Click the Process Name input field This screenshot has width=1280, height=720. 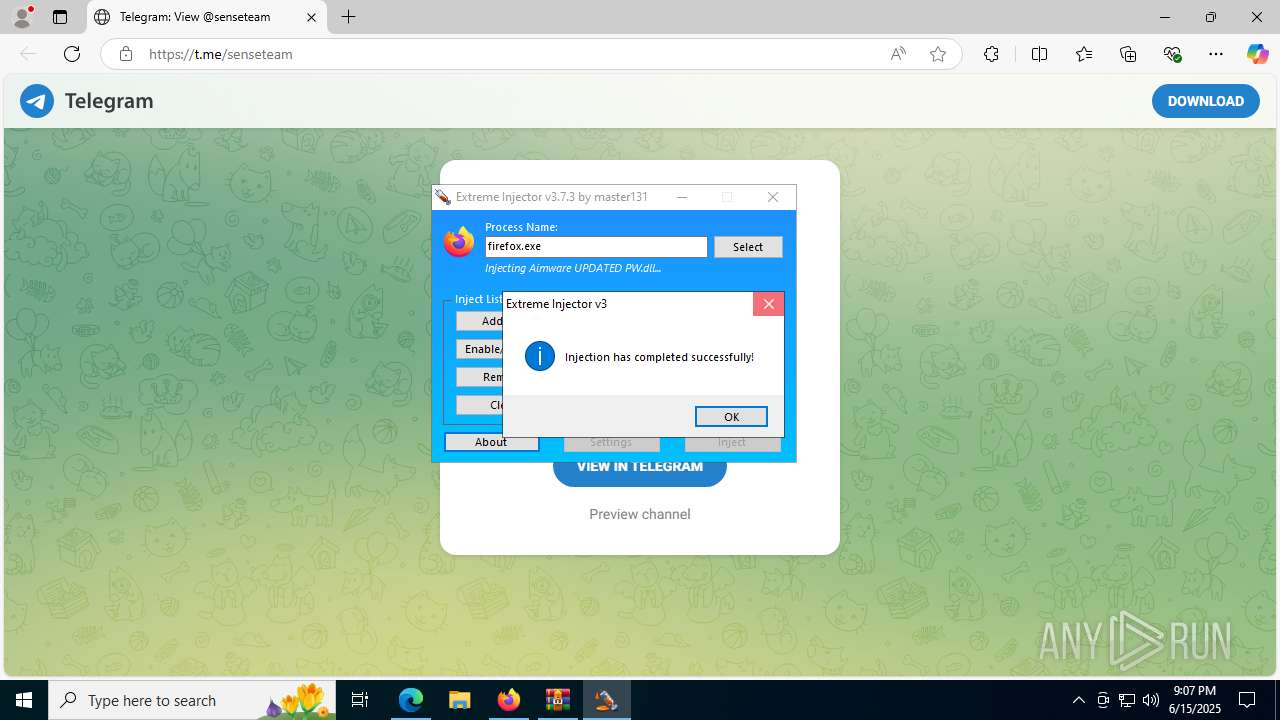click(596, 247)
